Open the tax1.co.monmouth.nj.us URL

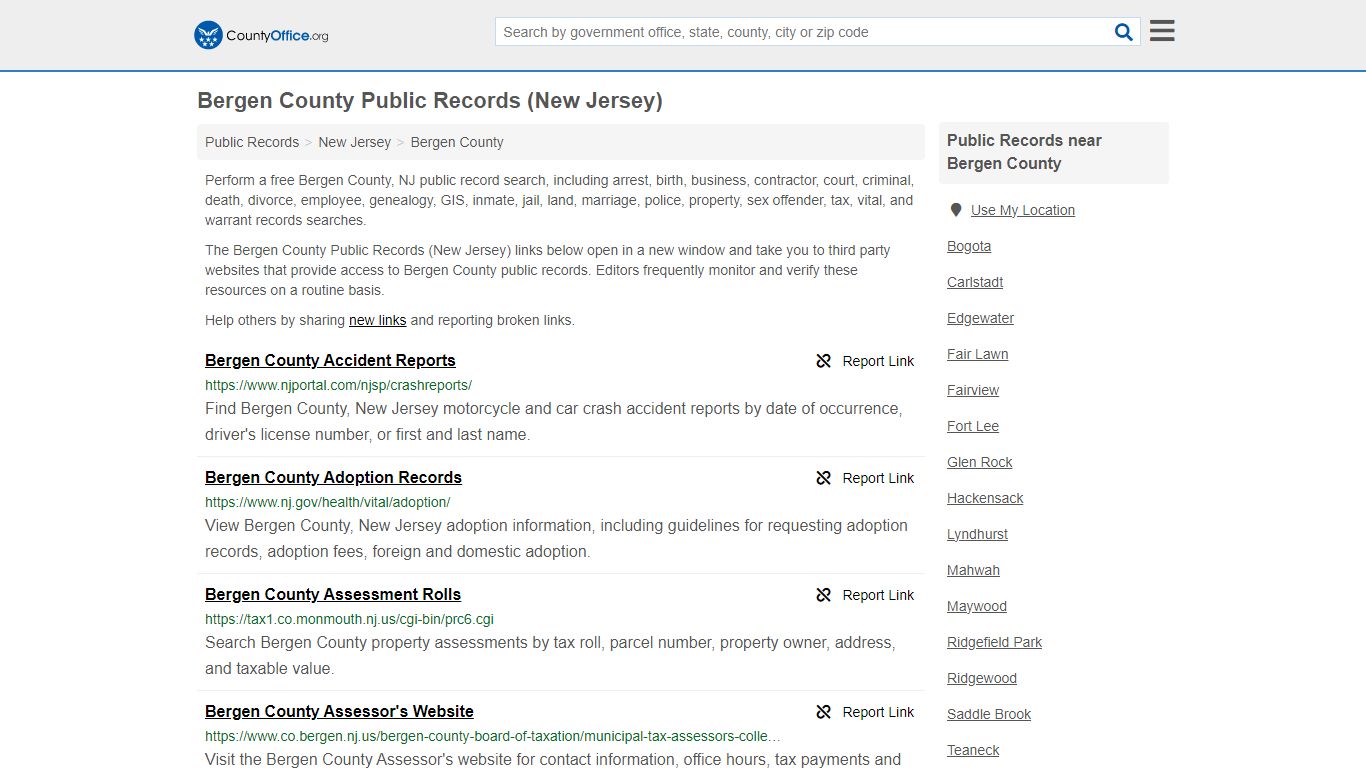click(349, 619)
